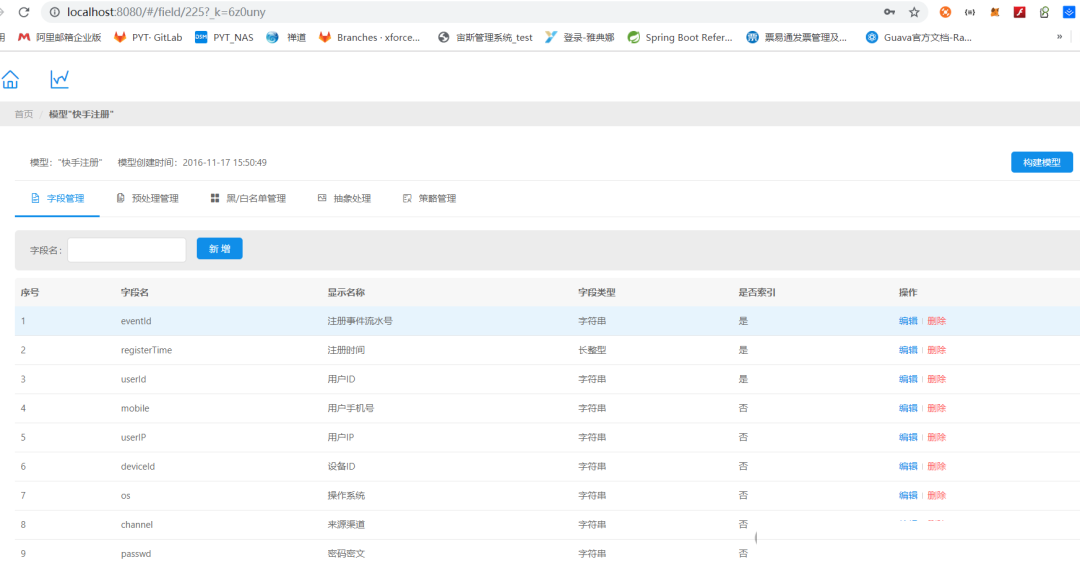Viewport: 1080px width, 586px height.
Task: Bookmark this page with the star icon
Action: pyautogui.click(x=914, y=12)
